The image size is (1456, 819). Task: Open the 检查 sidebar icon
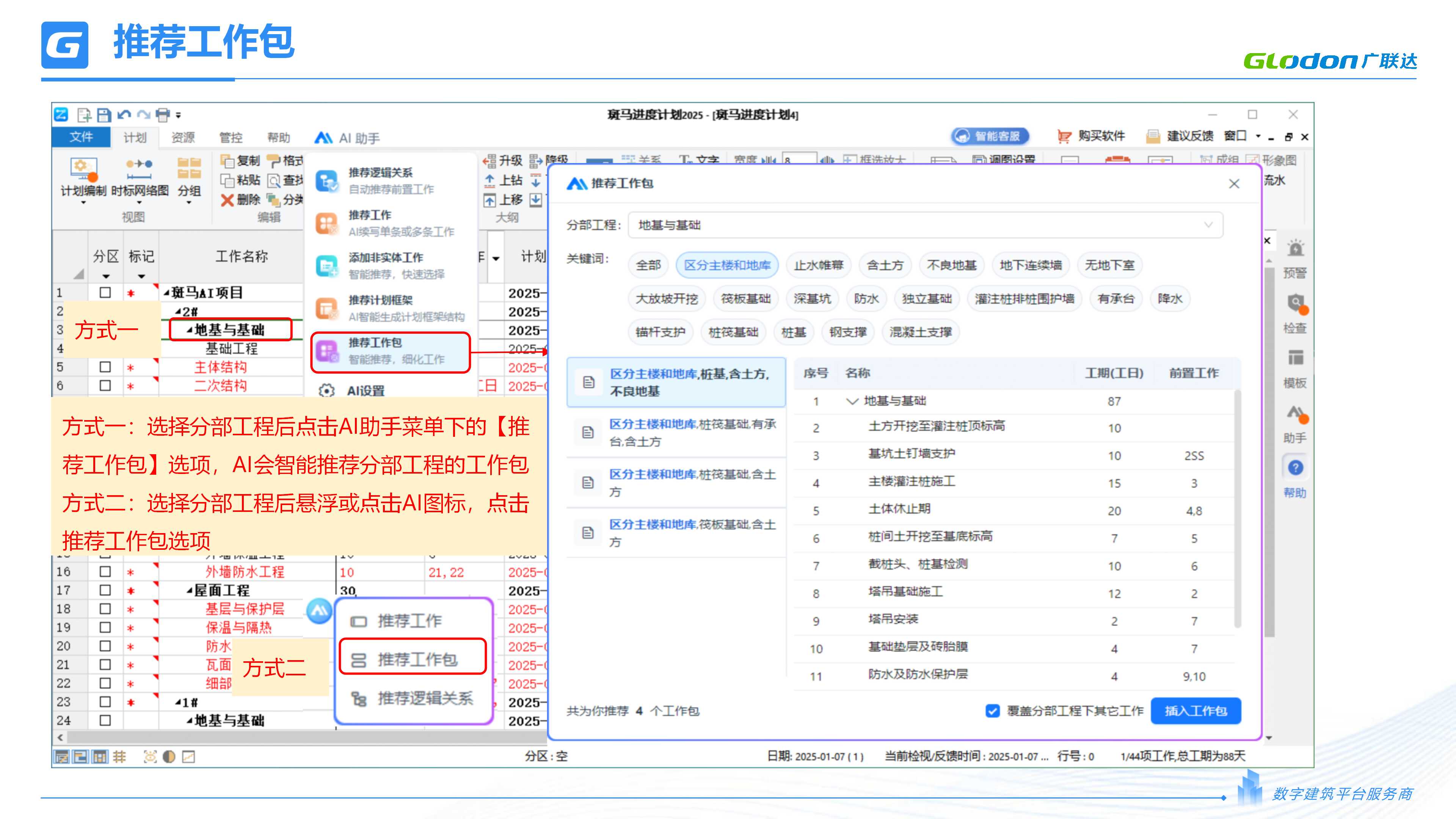click(x=1296, y=304)
